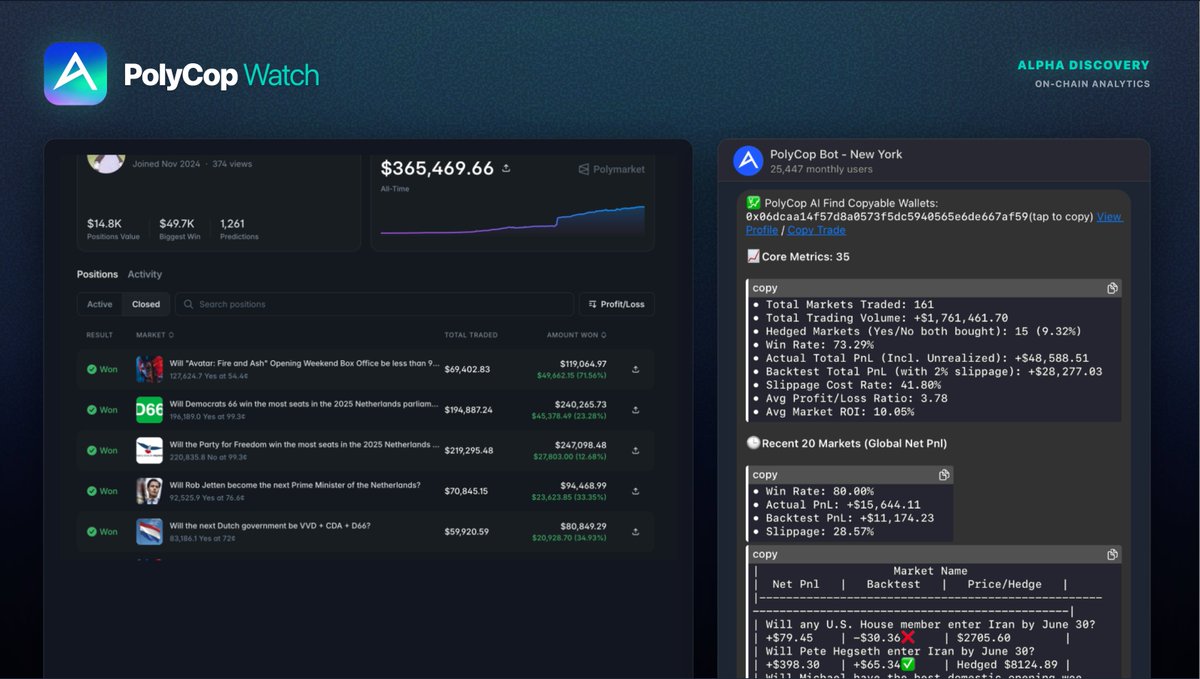
Task: Click the $69,402.83 total traded value
Action: (x=467, y=369)
